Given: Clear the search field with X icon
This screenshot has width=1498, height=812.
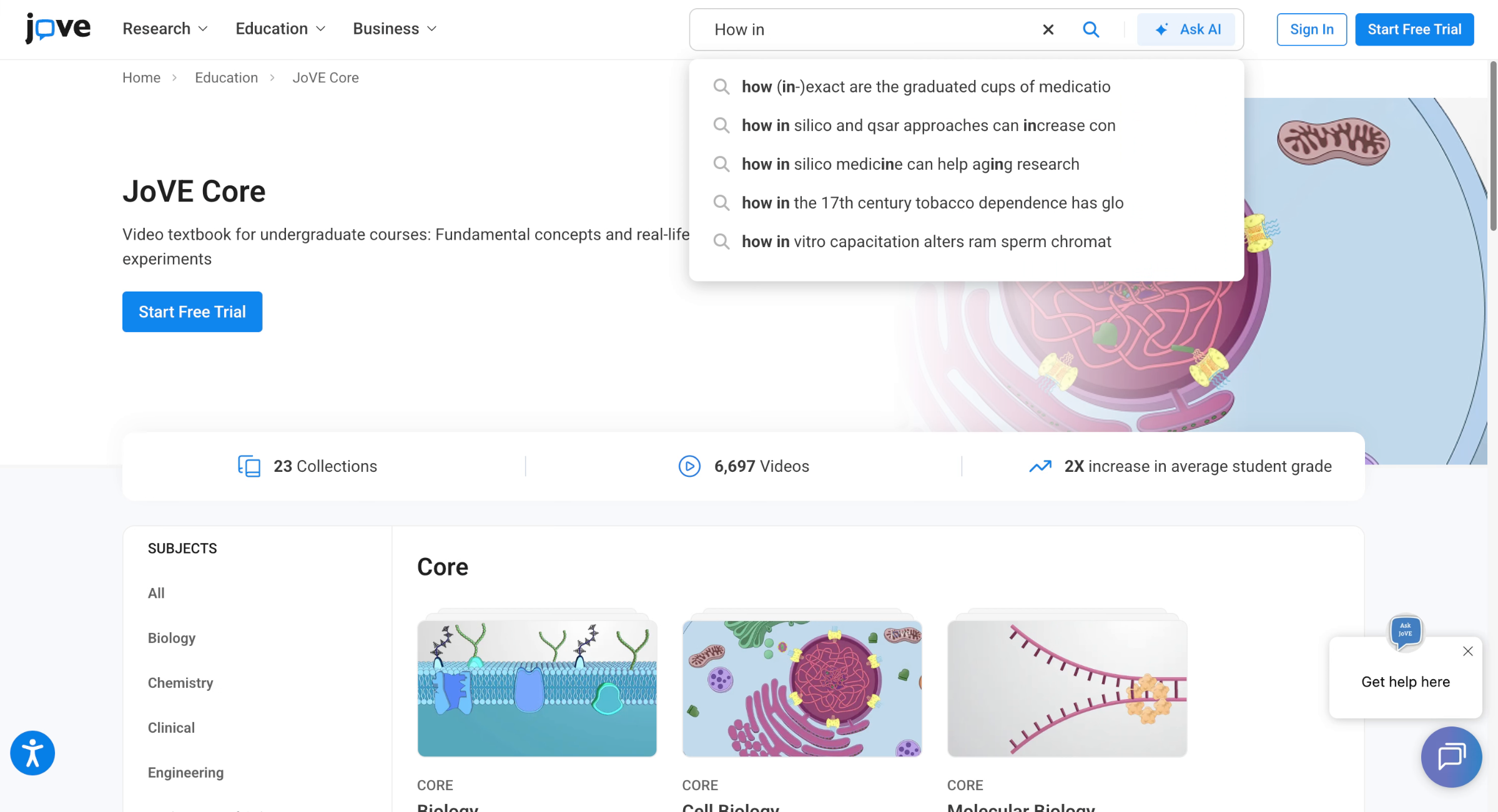Looking at the screenshot, I should [x=1048, y=29].
